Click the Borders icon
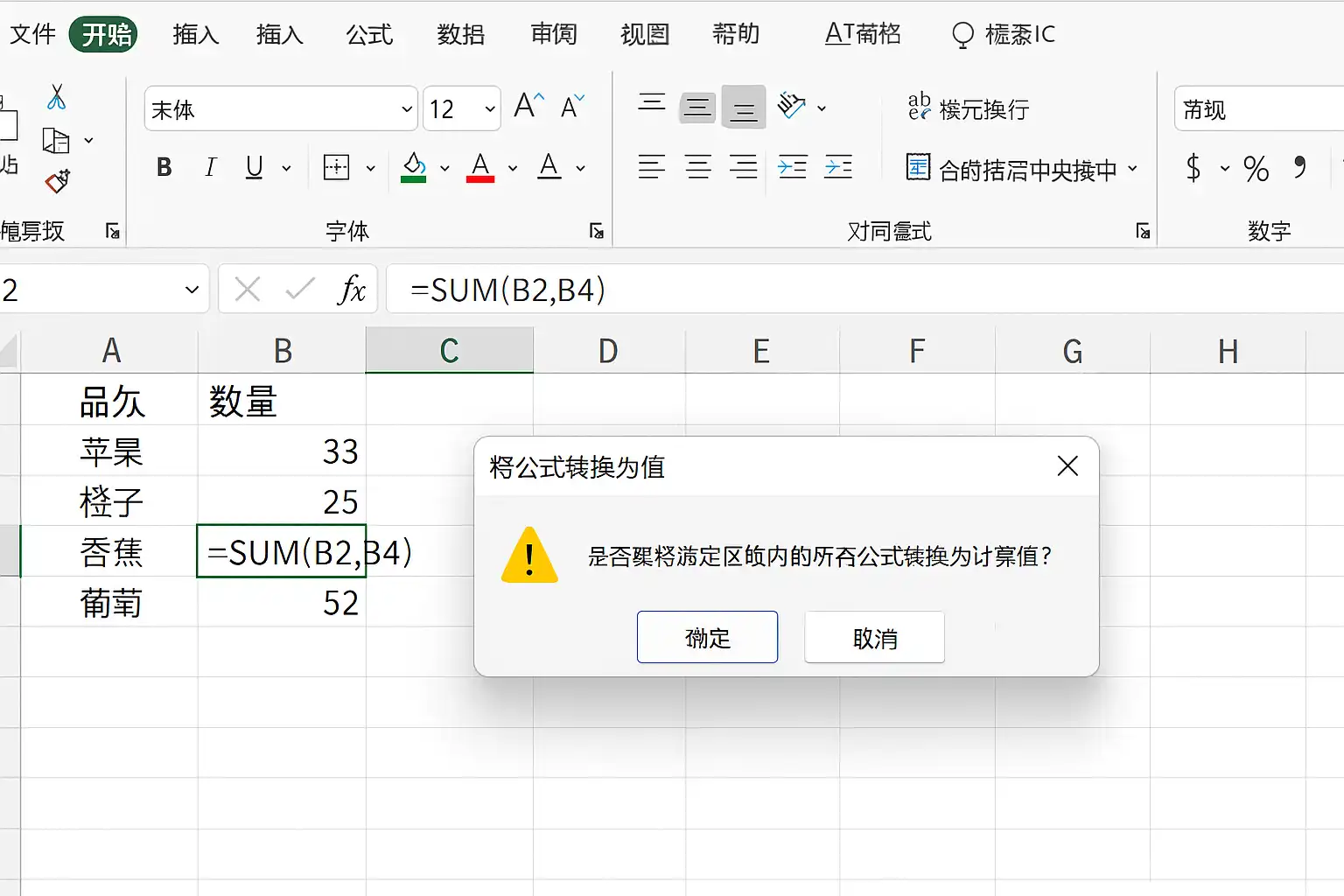Viewport: 1344px width, 896px height. tap(337, 167)
